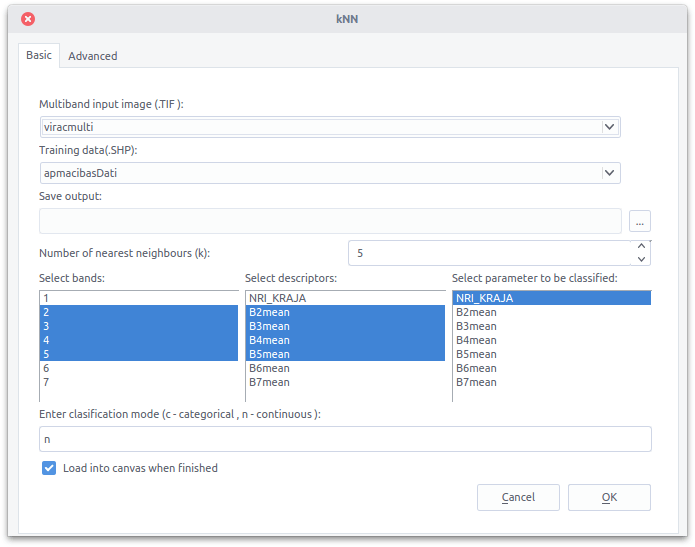Select band 2 in Select bands
This screenshot has height=547, width=695.
click(x=139, y=312)
